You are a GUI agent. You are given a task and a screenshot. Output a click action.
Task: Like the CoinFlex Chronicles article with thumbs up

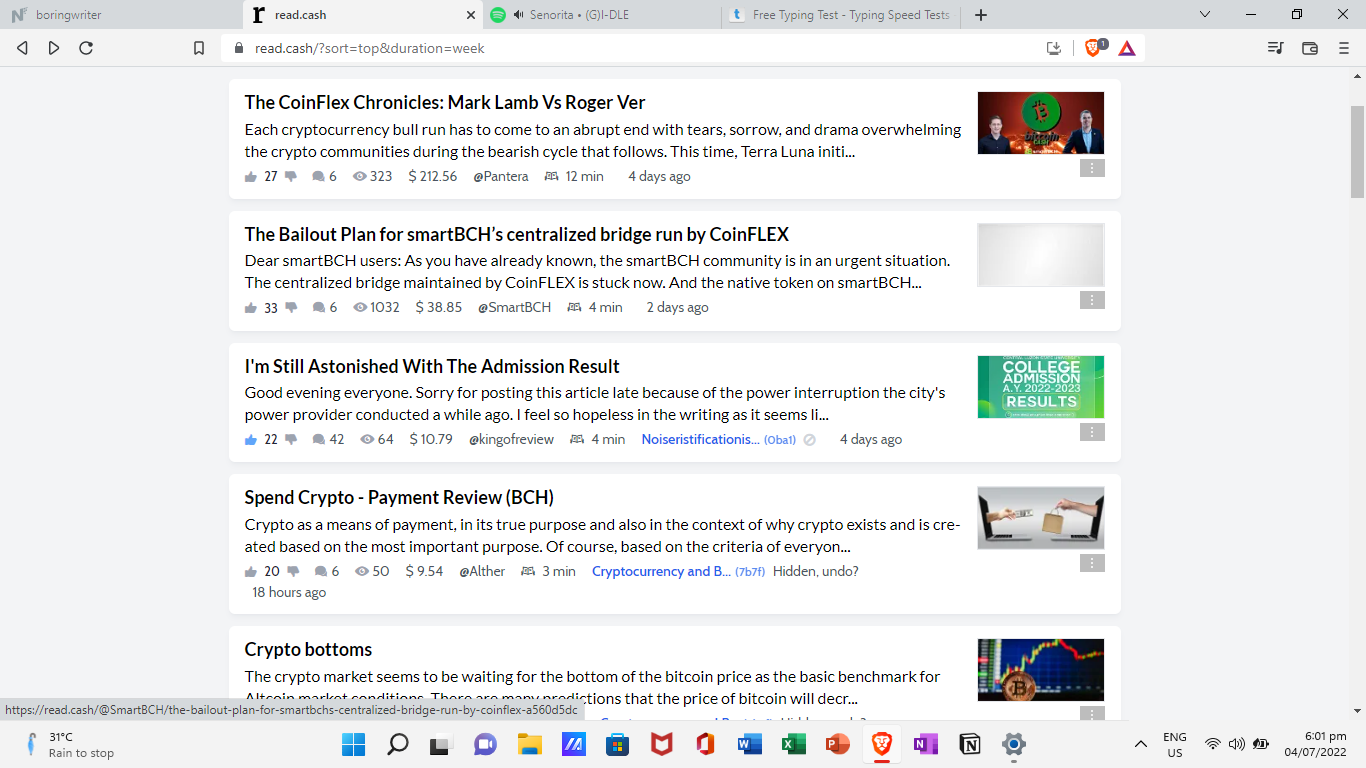251,177
